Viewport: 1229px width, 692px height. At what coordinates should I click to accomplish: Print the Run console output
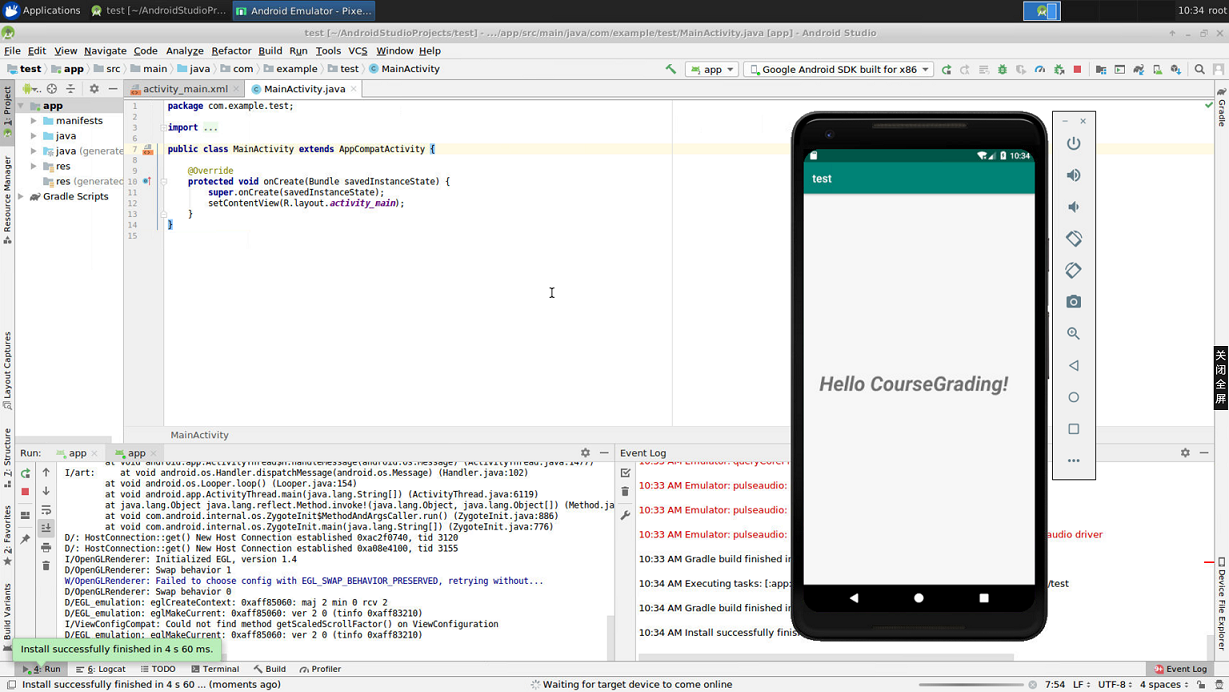(x=46, y=548)
